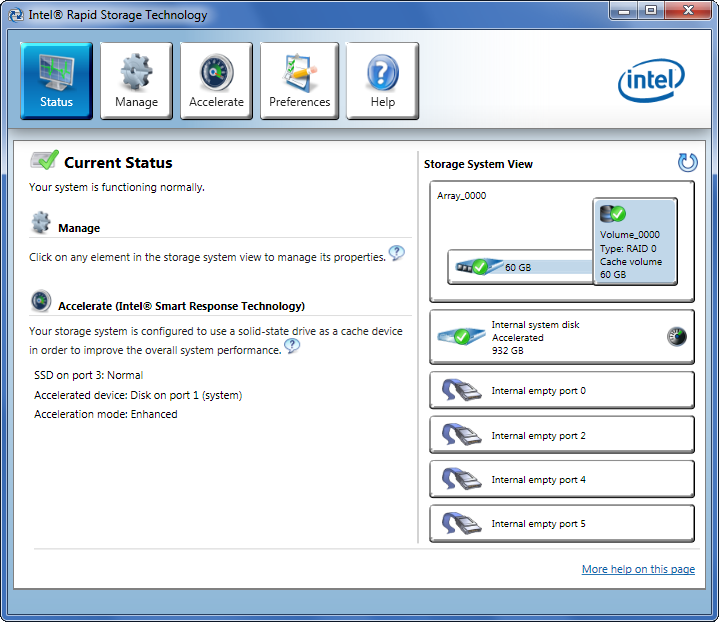Select the Internal system disk 932 GB
The width and height of the screenshot is (719, 622).
(x=562, y=337)
